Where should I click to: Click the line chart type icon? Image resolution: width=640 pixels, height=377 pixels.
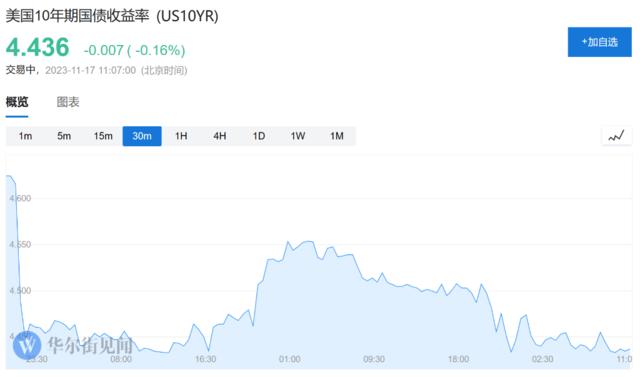616,136
